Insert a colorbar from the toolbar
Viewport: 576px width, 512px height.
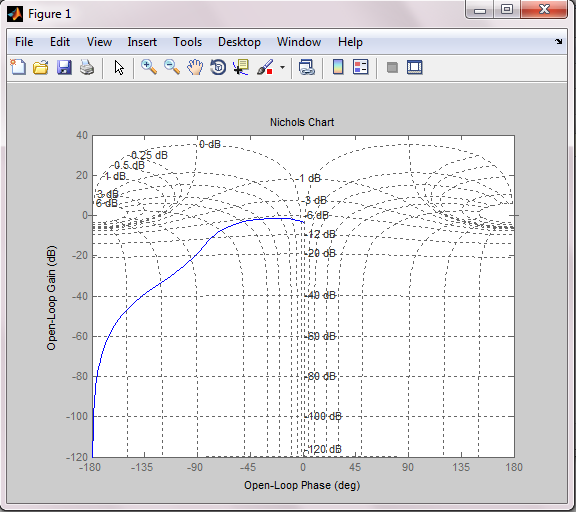[x=338, y=67]
